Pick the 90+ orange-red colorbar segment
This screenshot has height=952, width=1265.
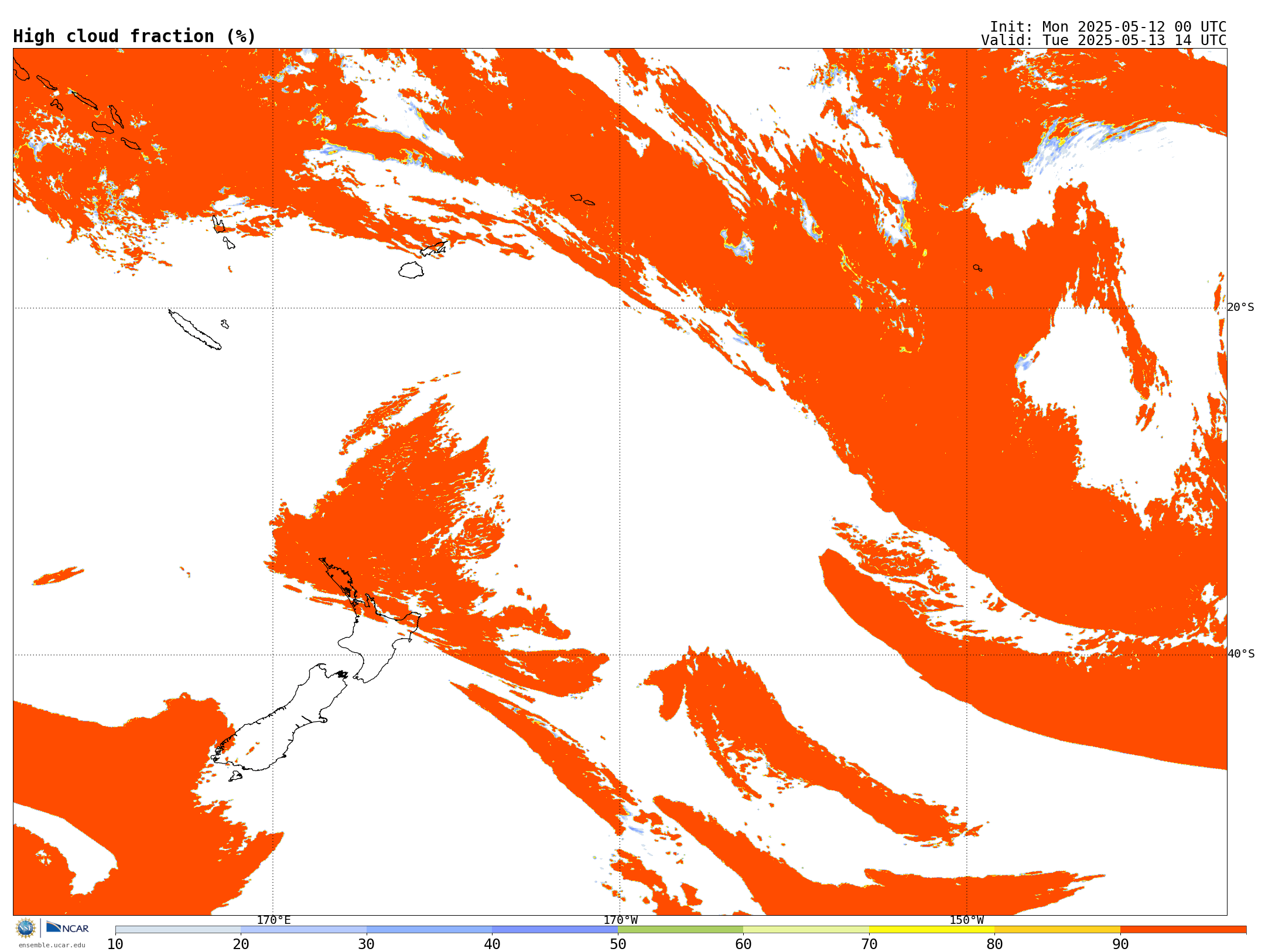[x=1183, y=930]
